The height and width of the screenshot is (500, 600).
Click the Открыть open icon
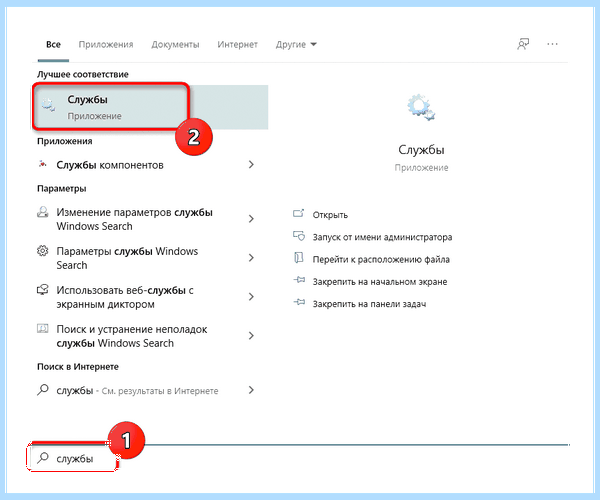coord(298,213)
